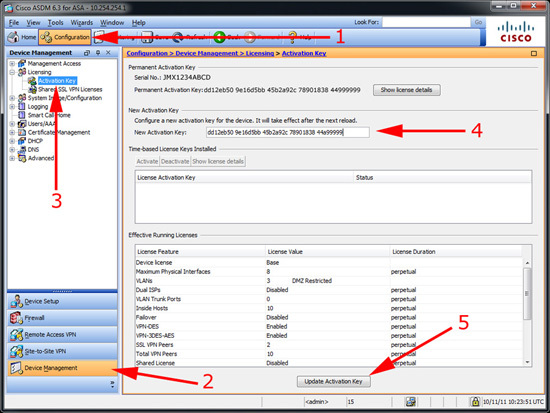
Task: Expand the Advanced tree node
Action: pyautogui.click(x=12, y=158)
